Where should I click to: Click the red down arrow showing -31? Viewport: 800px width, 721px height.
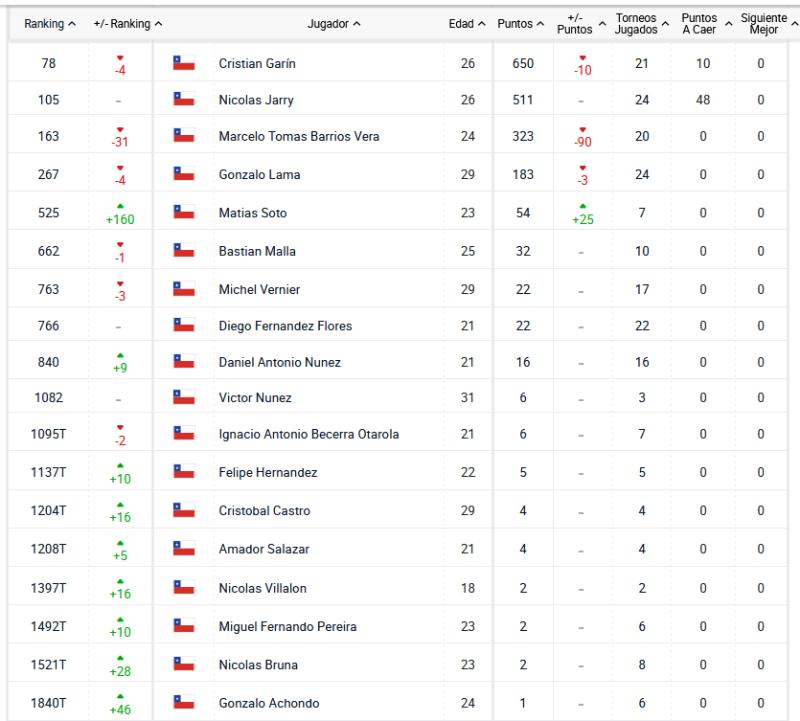click(120, 137)
